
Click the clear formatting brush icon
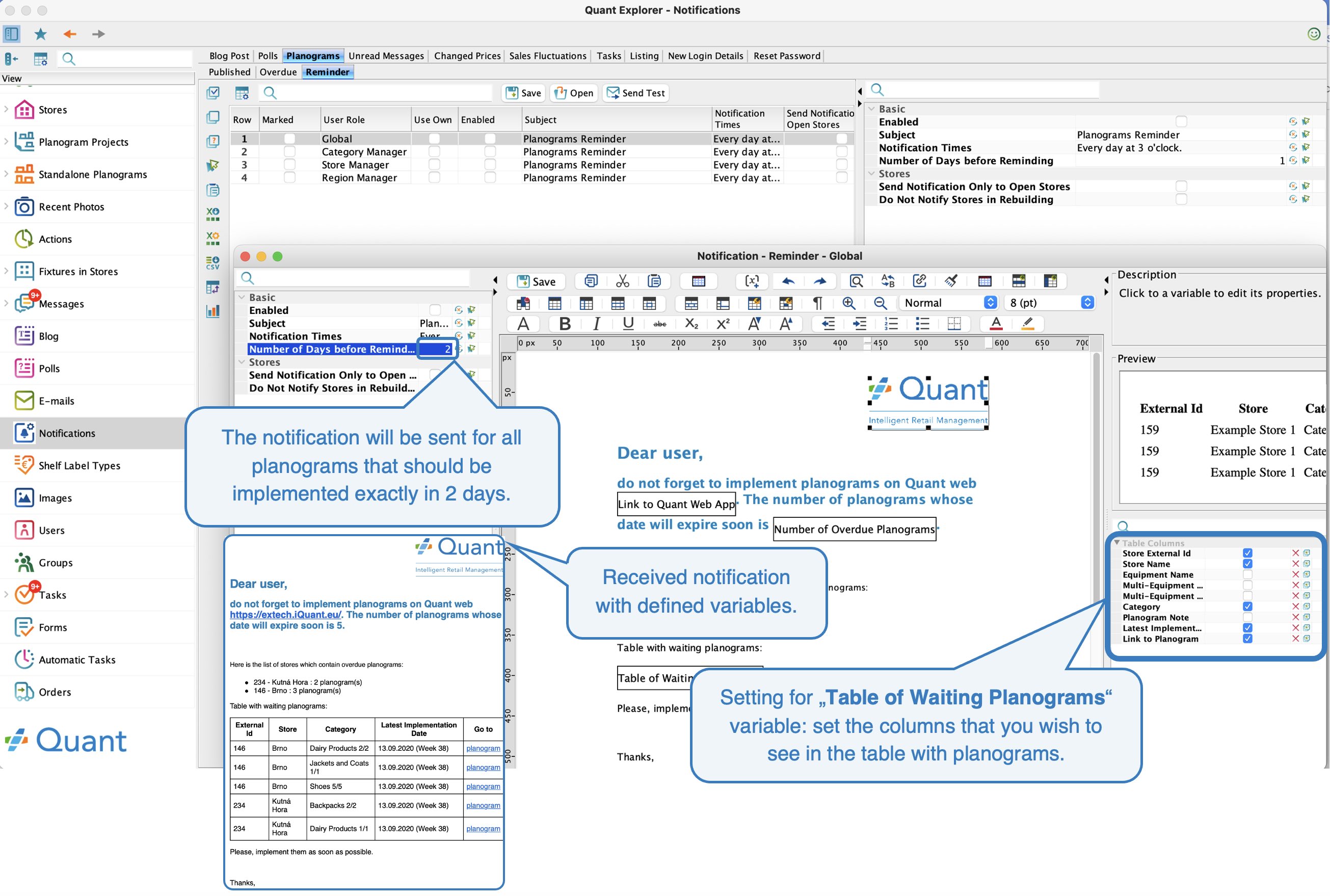951,281
